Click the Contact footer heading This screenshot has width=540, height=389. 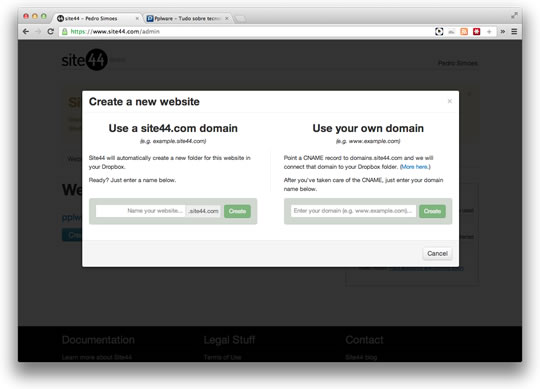point(364,340)
